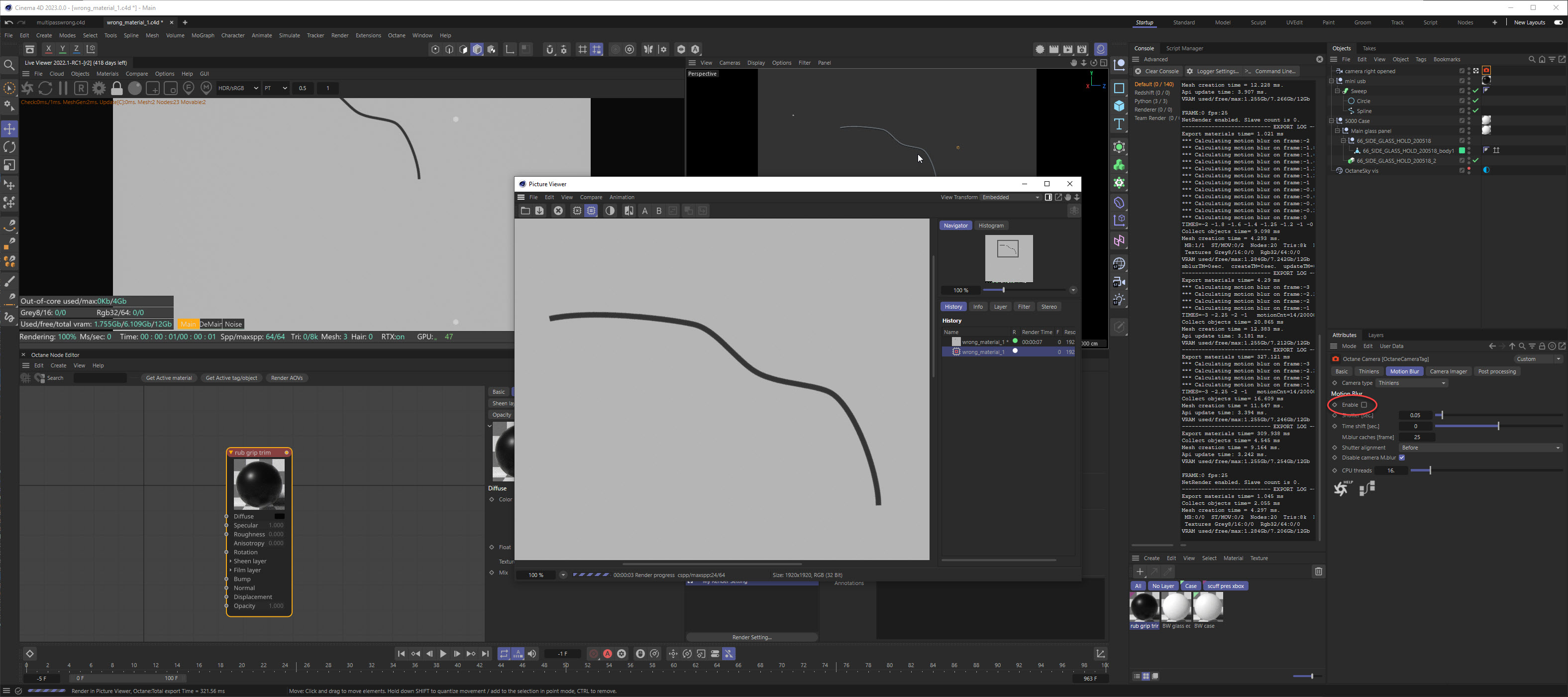Screen dimensions: 1568x697
Task: Click the Live Viewer lock resolution padlock icon
Action: tap(117, 88)
